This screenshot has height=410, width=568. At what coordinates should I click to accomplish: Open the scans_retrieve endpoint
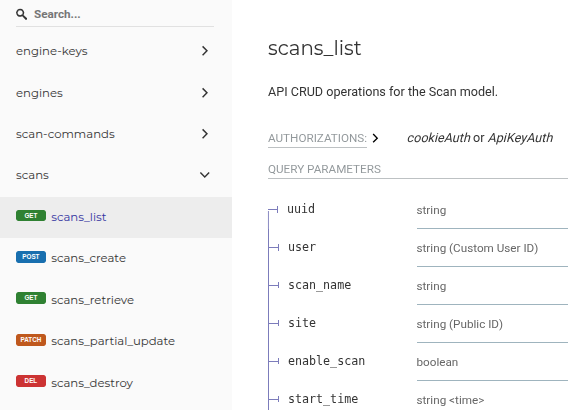click(92, 300)
